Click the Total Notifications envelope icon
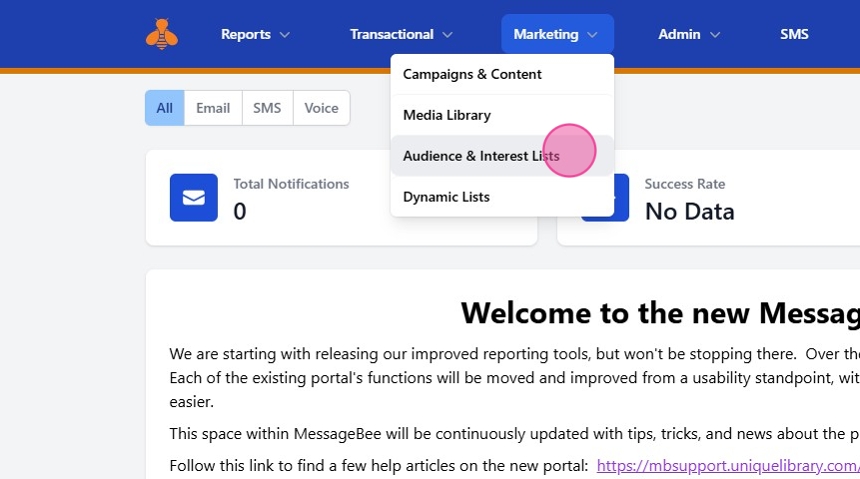The height and width of the screenshot is (479, 860). click(x=194, y=198)
